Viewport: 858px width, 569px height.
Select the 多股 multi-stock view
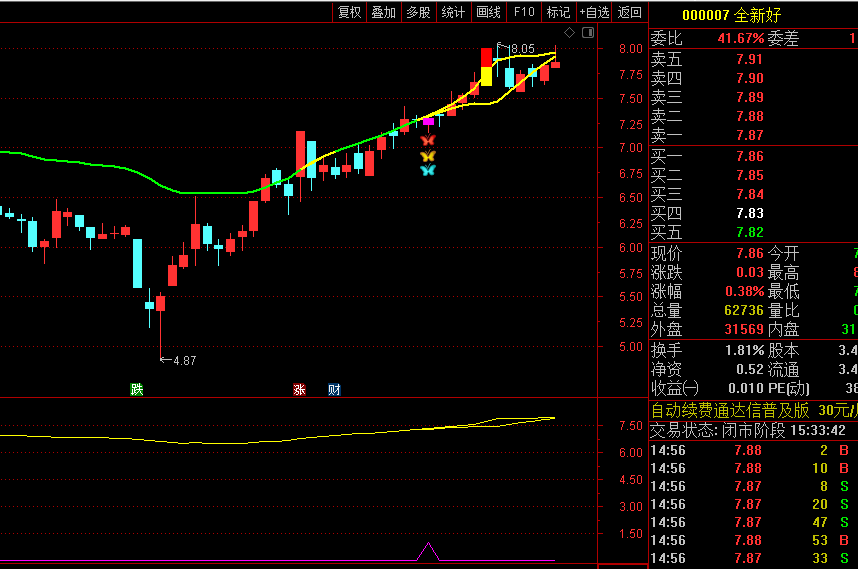click(419, 12)
